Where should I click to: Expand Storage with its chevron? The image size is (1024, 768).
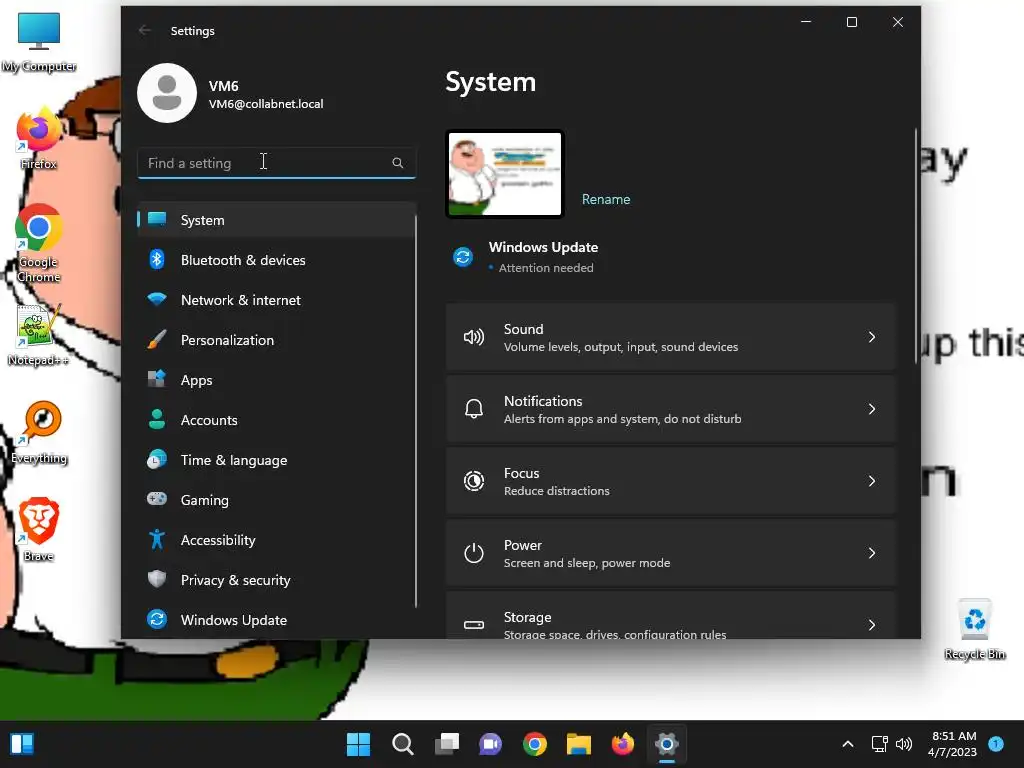coord(872,625)
